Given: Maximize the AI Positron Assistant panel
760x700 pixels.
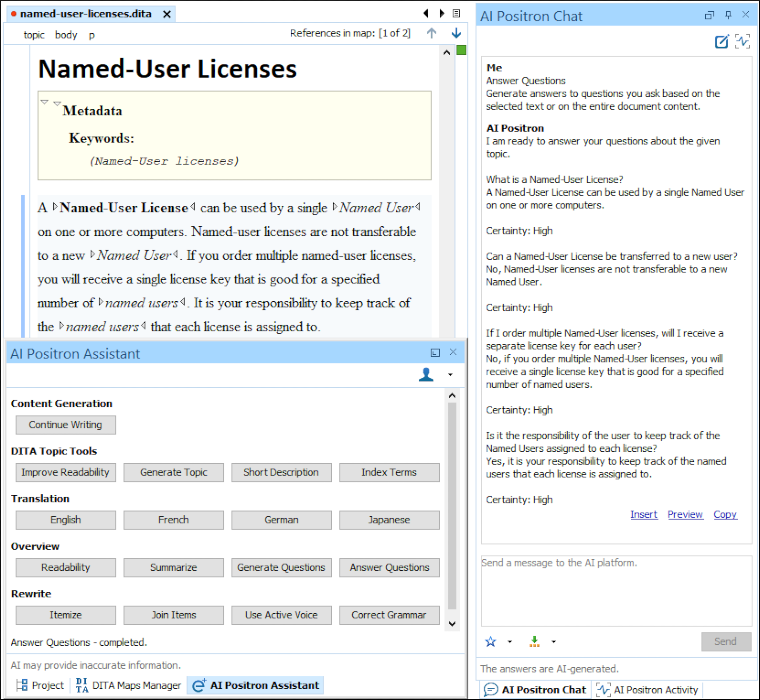Looking at the screenshot, I should click(435, 353).
